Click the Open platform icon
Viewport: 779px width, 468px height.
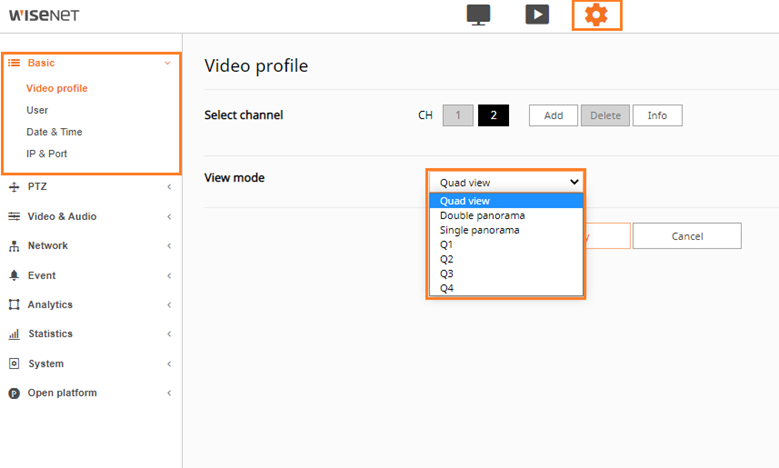click(14, 393)
